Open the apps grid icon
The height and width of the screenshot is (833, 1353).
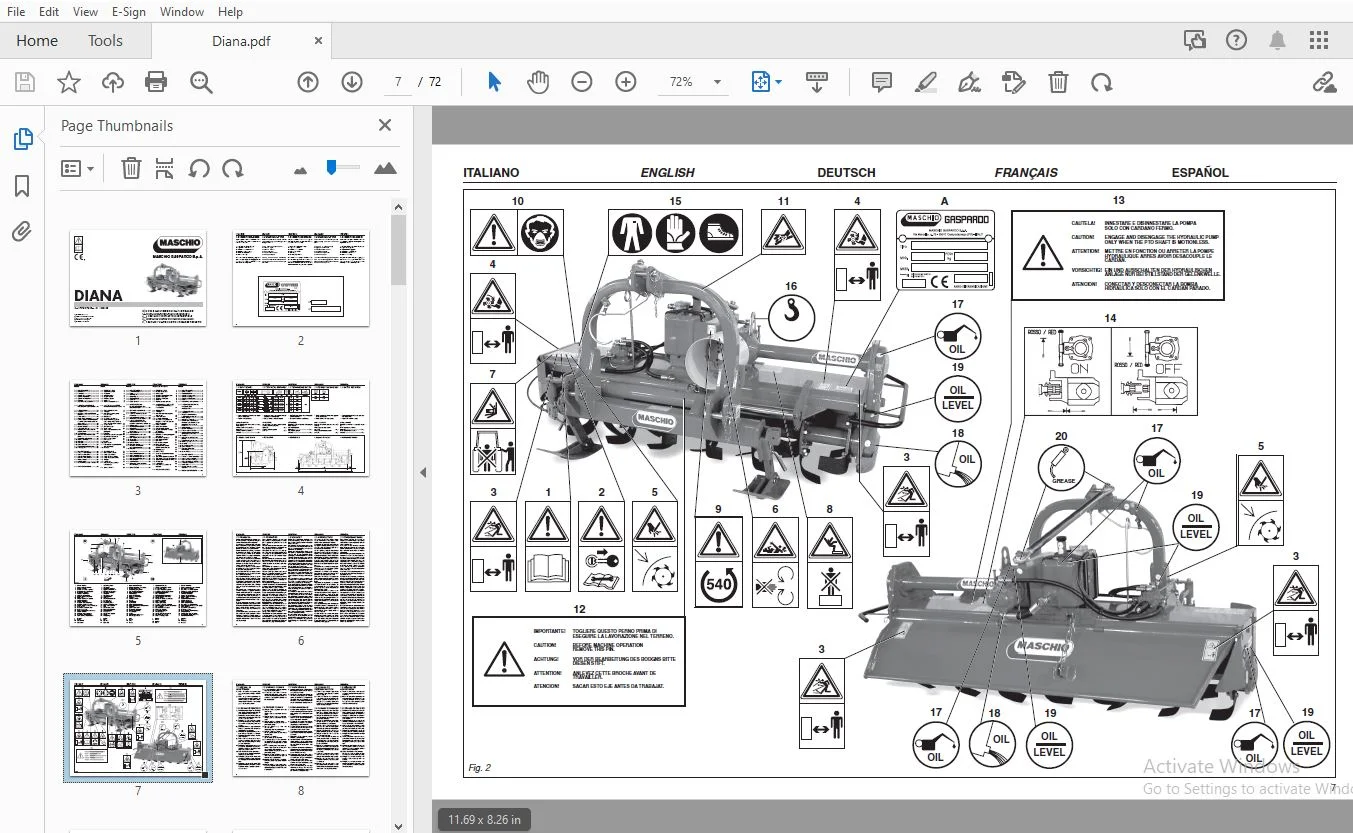[1319, 40]
